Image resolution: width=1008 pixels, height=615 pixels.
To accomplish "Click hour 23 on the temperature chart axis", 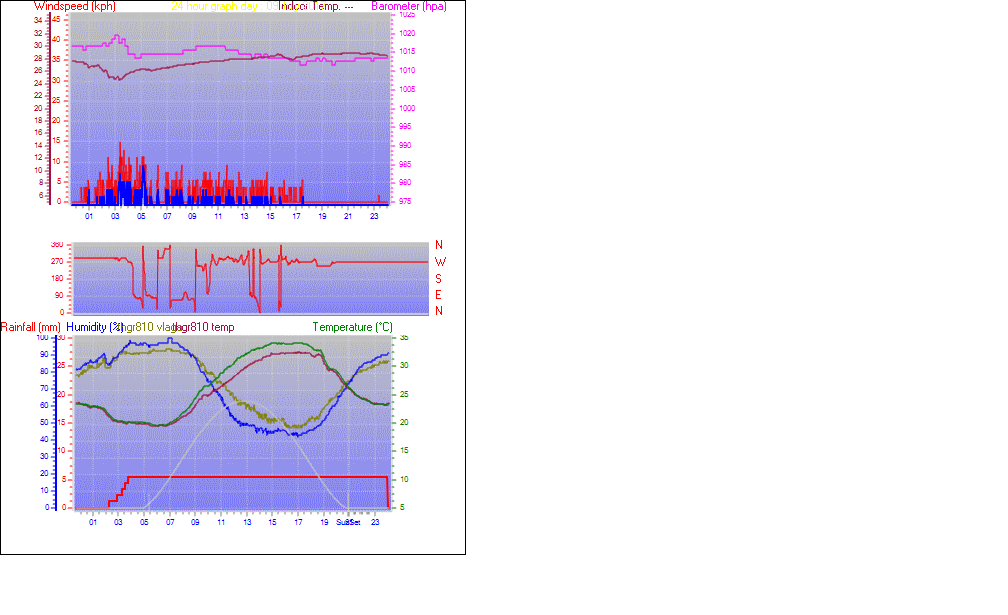I will pos(375,522).
